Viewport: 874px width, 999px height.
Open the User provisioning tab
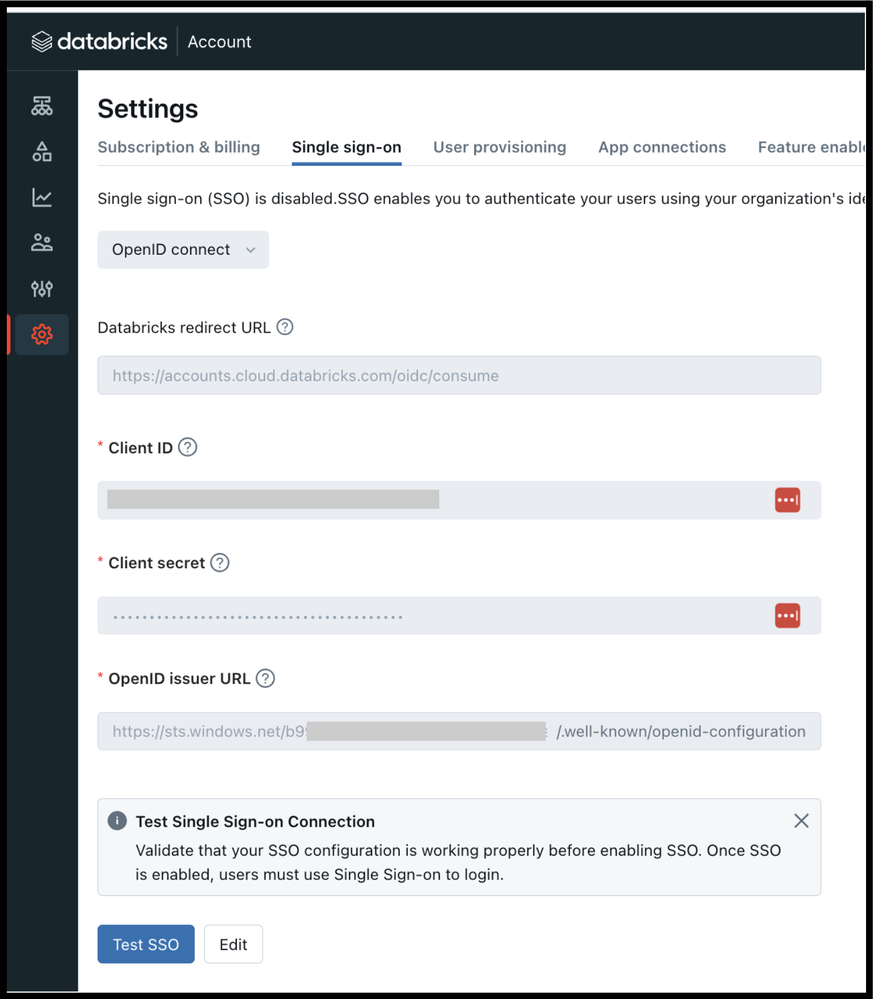pos(499,147)
